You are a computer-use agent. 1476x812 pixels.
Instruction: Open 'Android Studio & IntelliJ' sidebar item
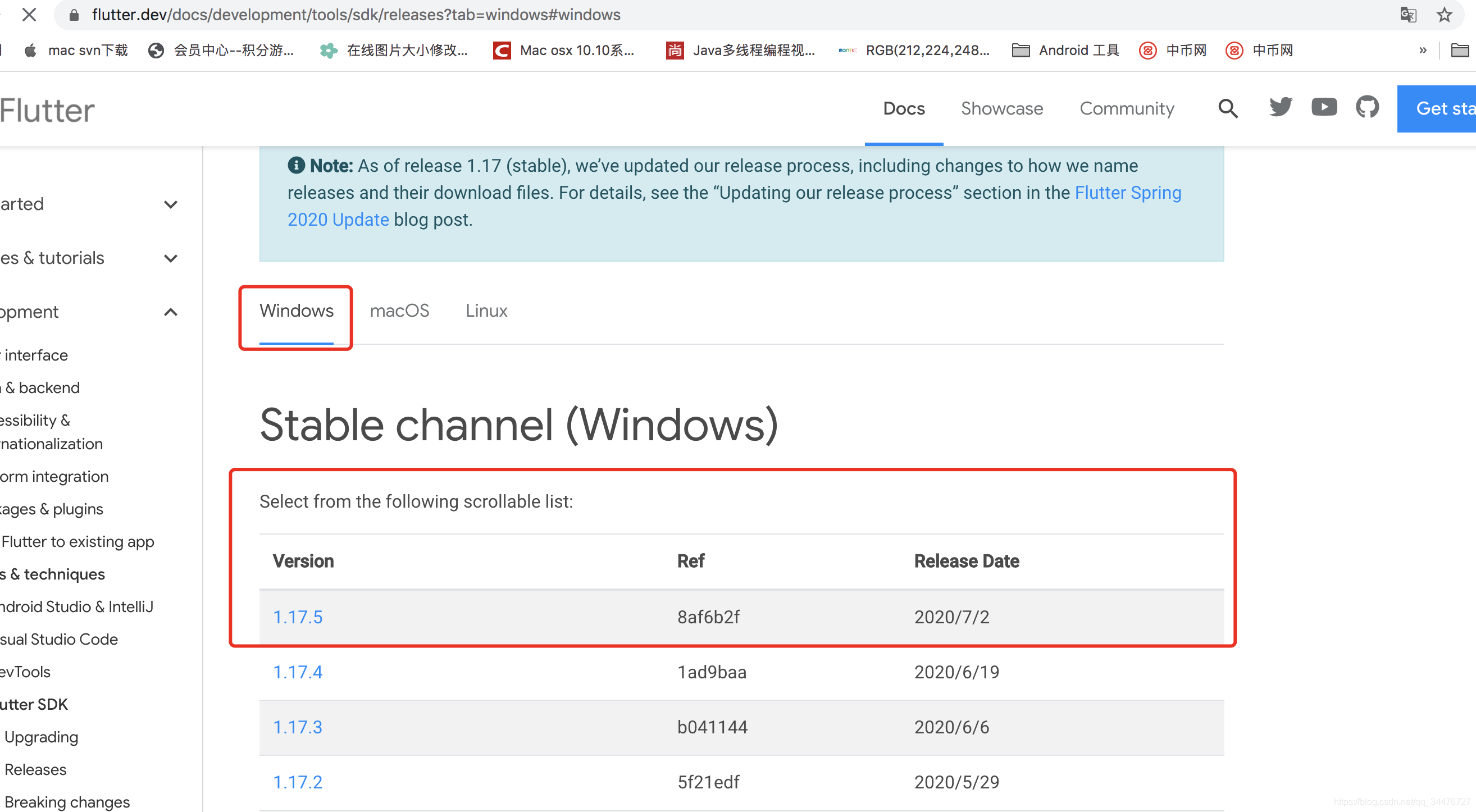pos(77,607)
